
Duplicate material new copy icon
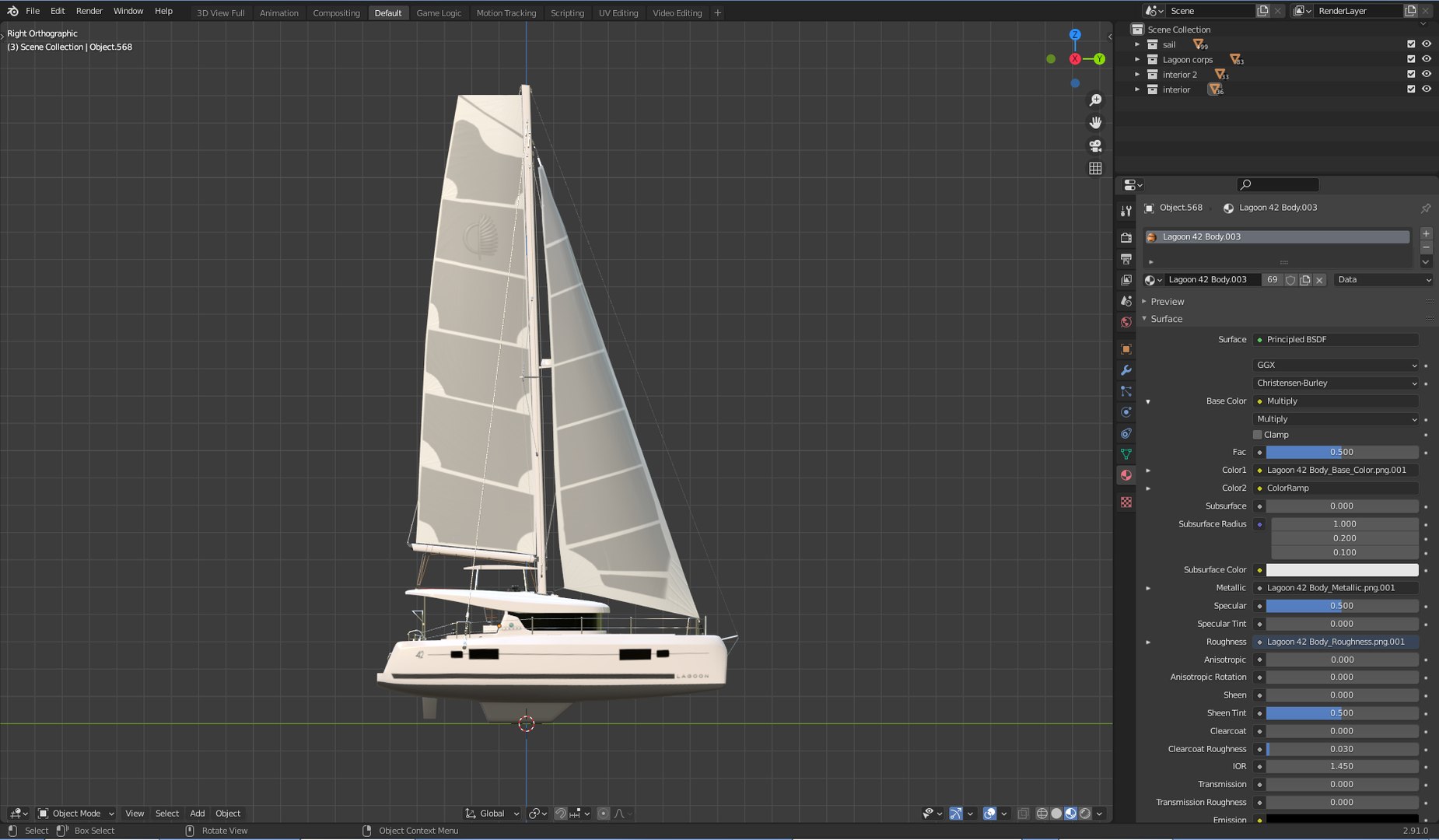[1305, 280]
